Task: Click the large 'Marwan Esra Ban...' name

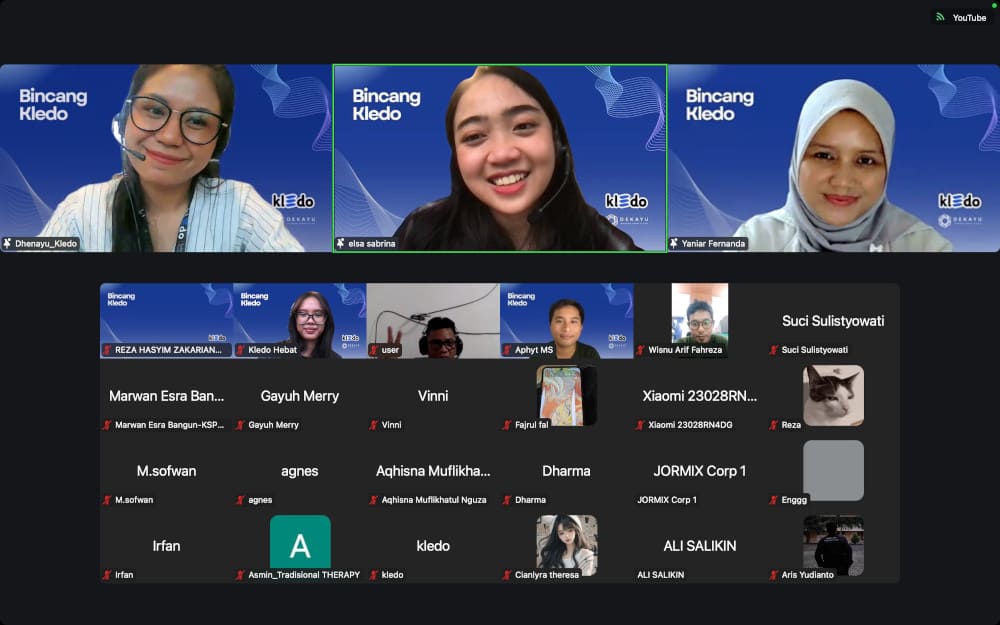Action: (166, 396)
